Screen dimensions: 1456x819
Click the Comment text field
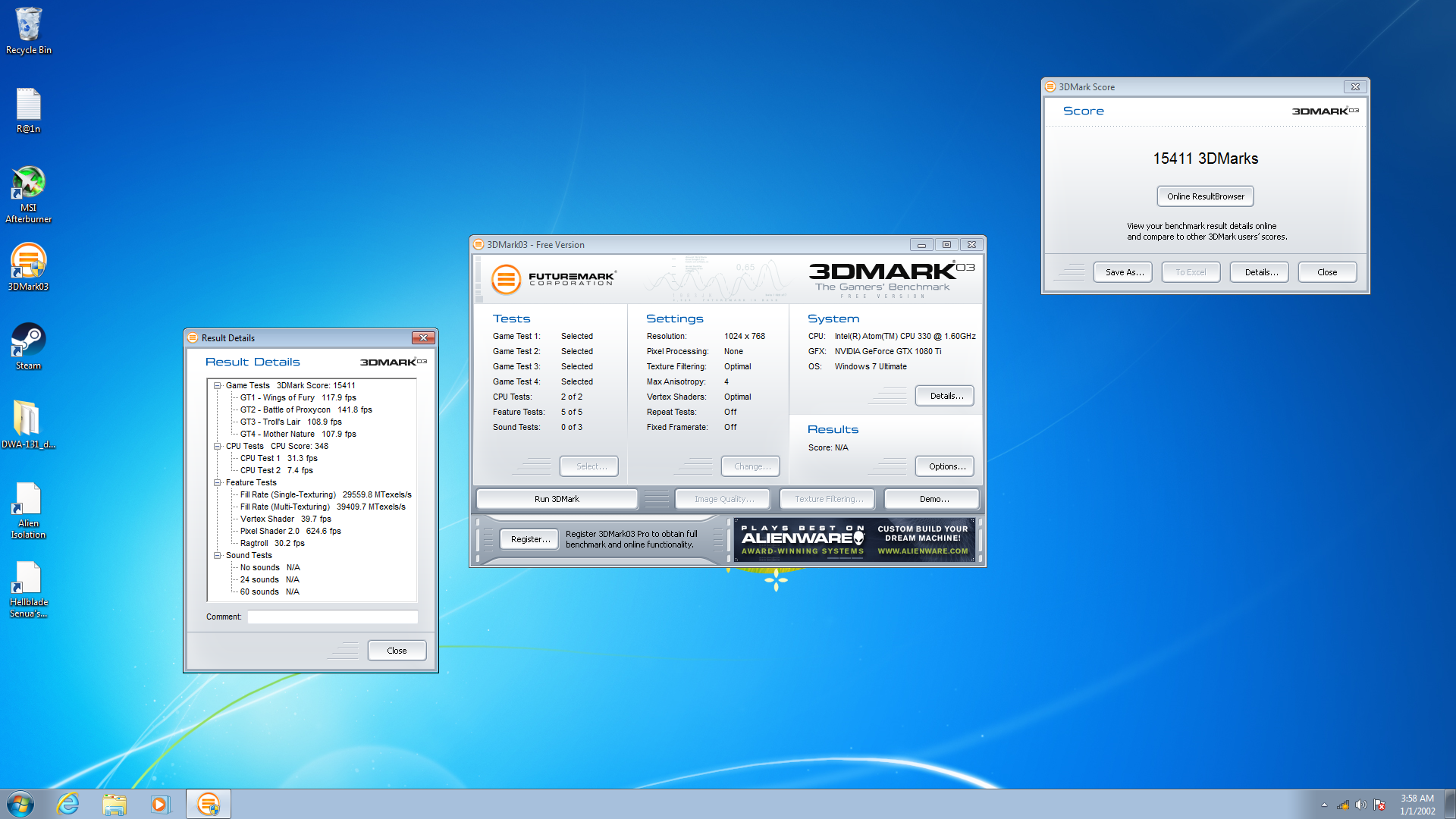coord(332,617)
